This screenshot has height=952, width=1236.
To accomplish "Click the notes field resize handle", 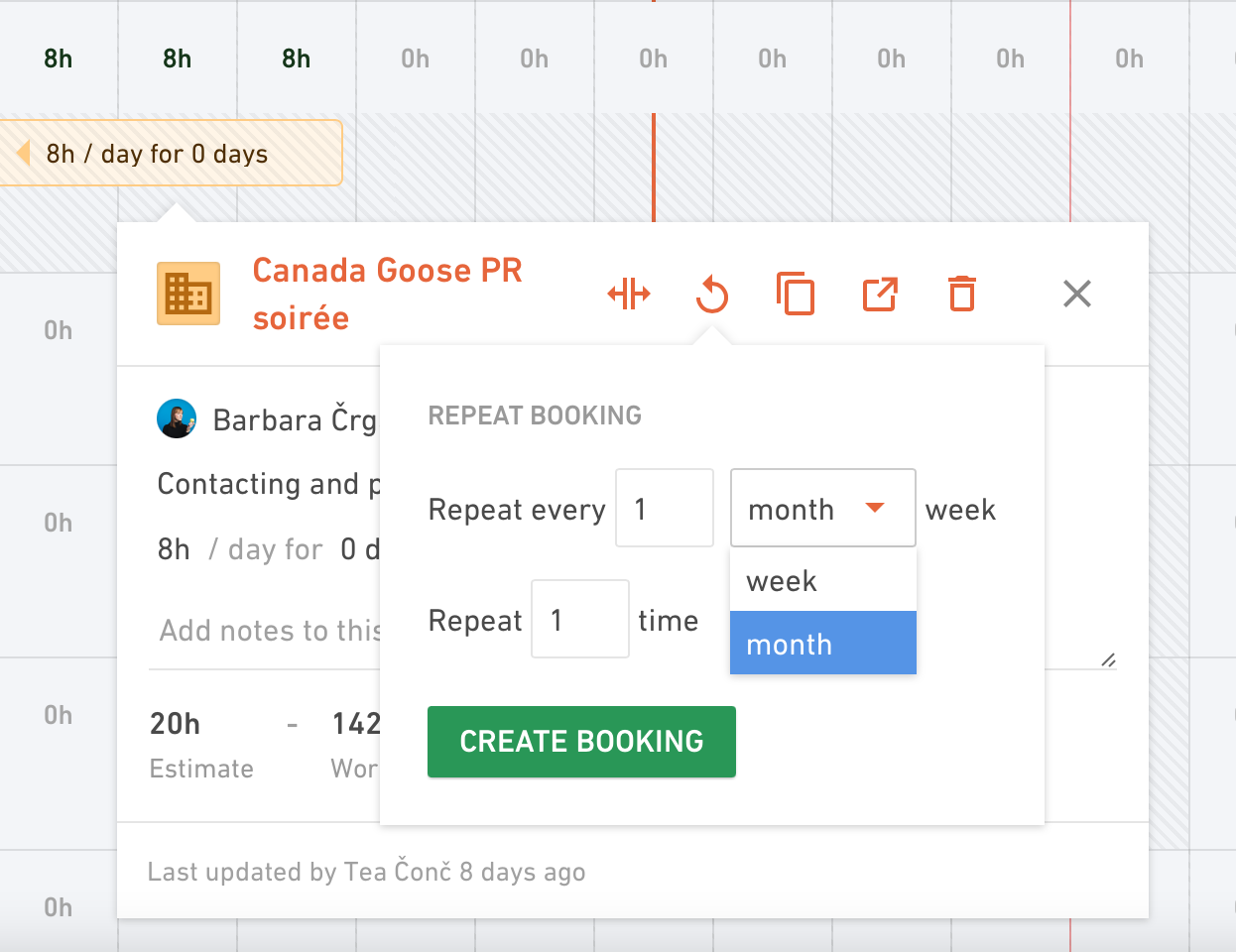I will [1108, 659].
